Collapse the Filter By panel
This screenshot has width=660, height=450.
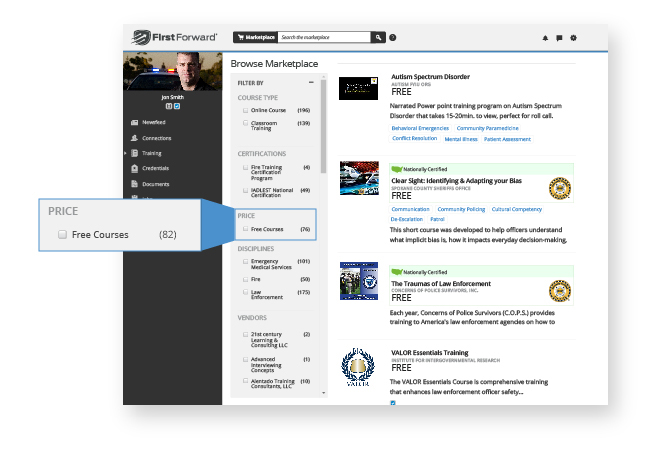(x=311, y=83)
